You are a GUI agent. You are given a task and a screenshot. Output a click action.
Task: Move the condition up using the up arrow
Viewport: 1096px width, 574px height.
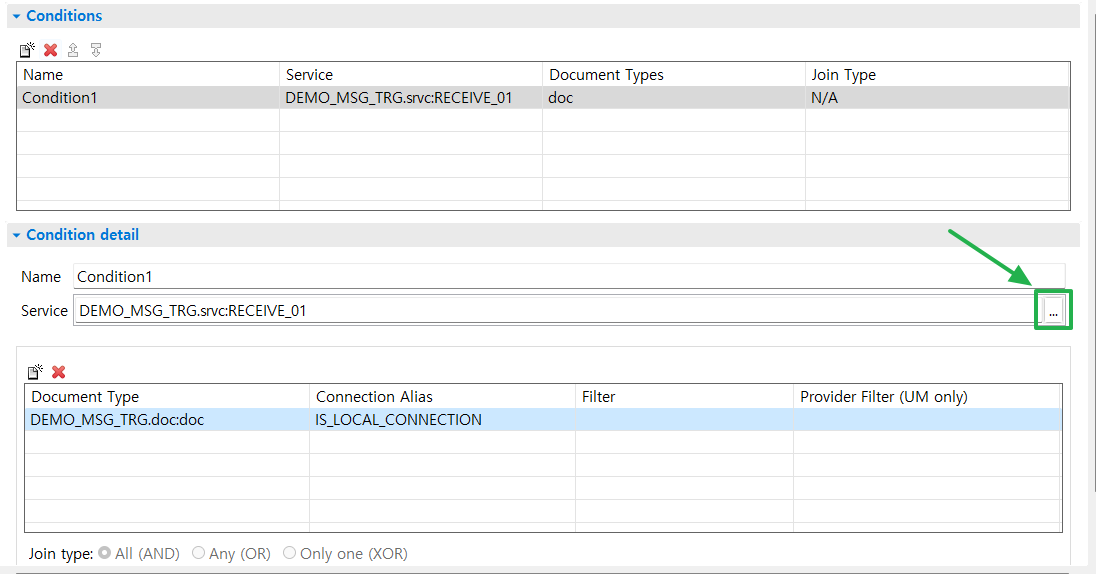(x=73, y=49)
